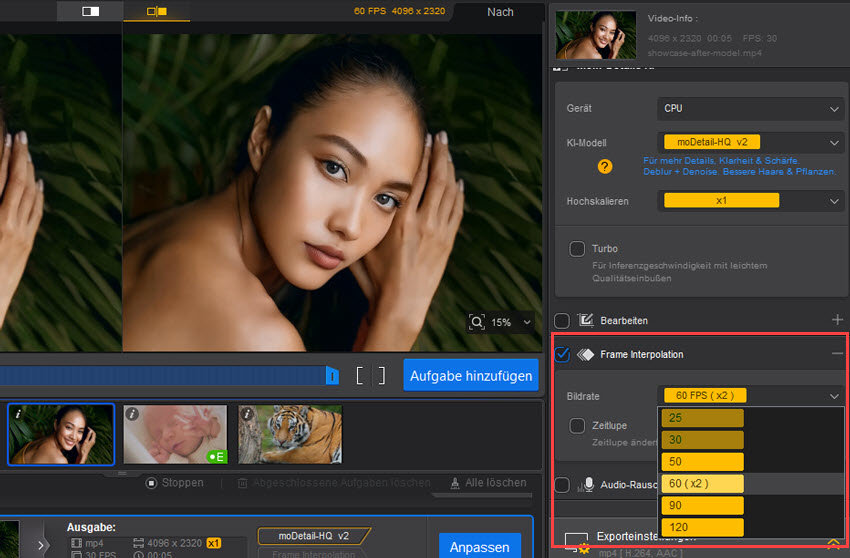
Task: Click Aufgabe hinzufügen button
Action: point(471,375)
